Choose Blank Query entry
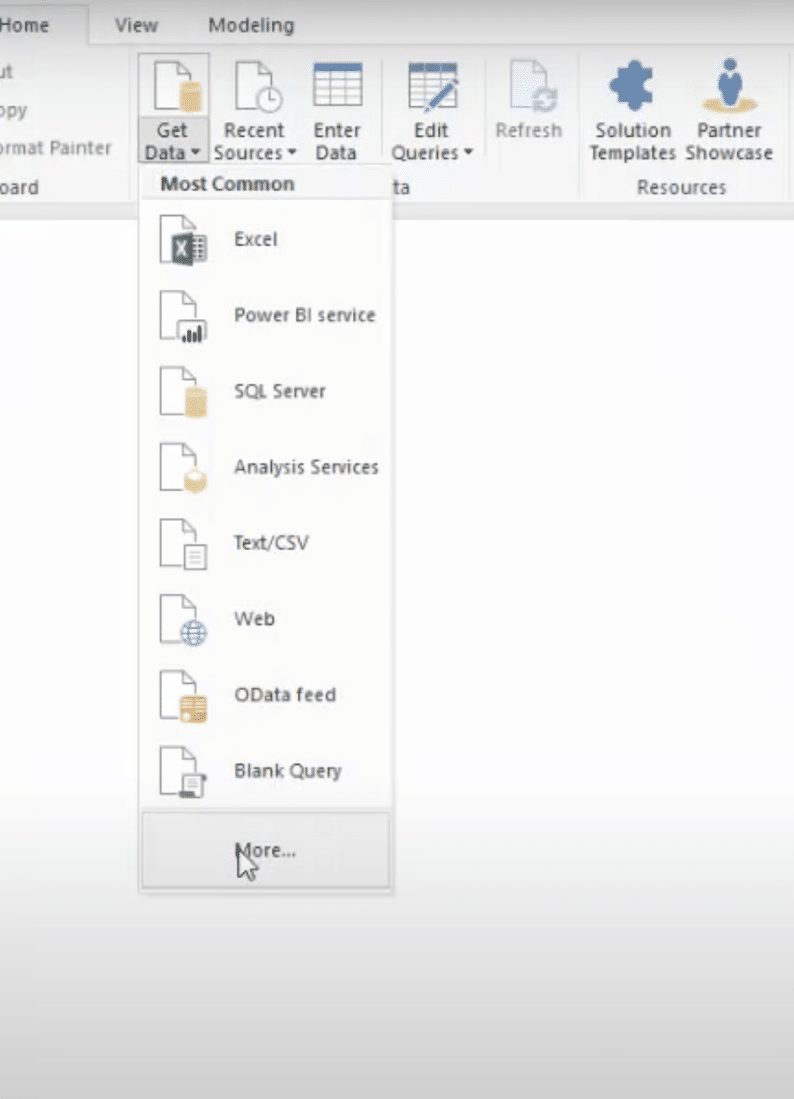The height and width of the screenshot is (1099, 794). 266,771
